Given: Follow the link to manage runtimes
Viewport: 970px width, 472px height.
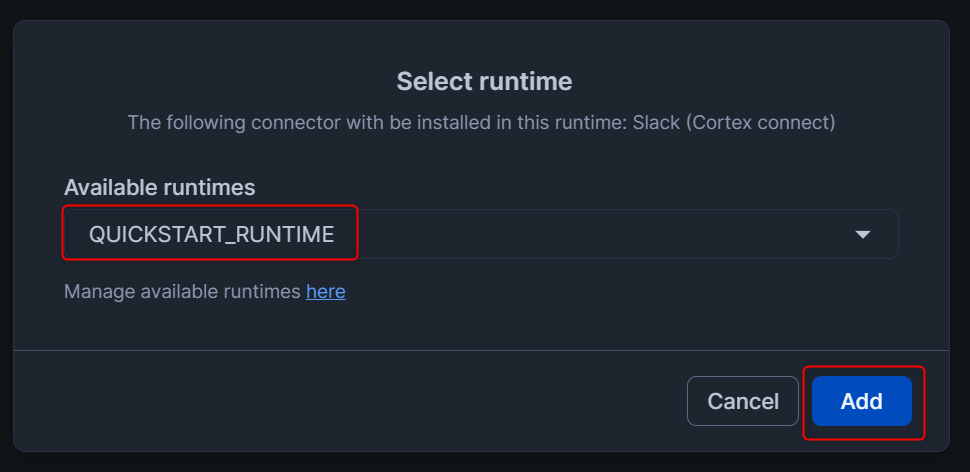Looking at the screenshot, I should 325,292.
